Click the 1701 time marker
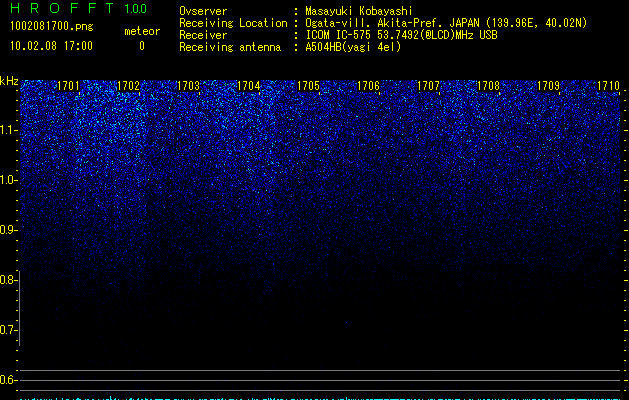This screenshot has width=629, height=400. [x=68, y=86]
